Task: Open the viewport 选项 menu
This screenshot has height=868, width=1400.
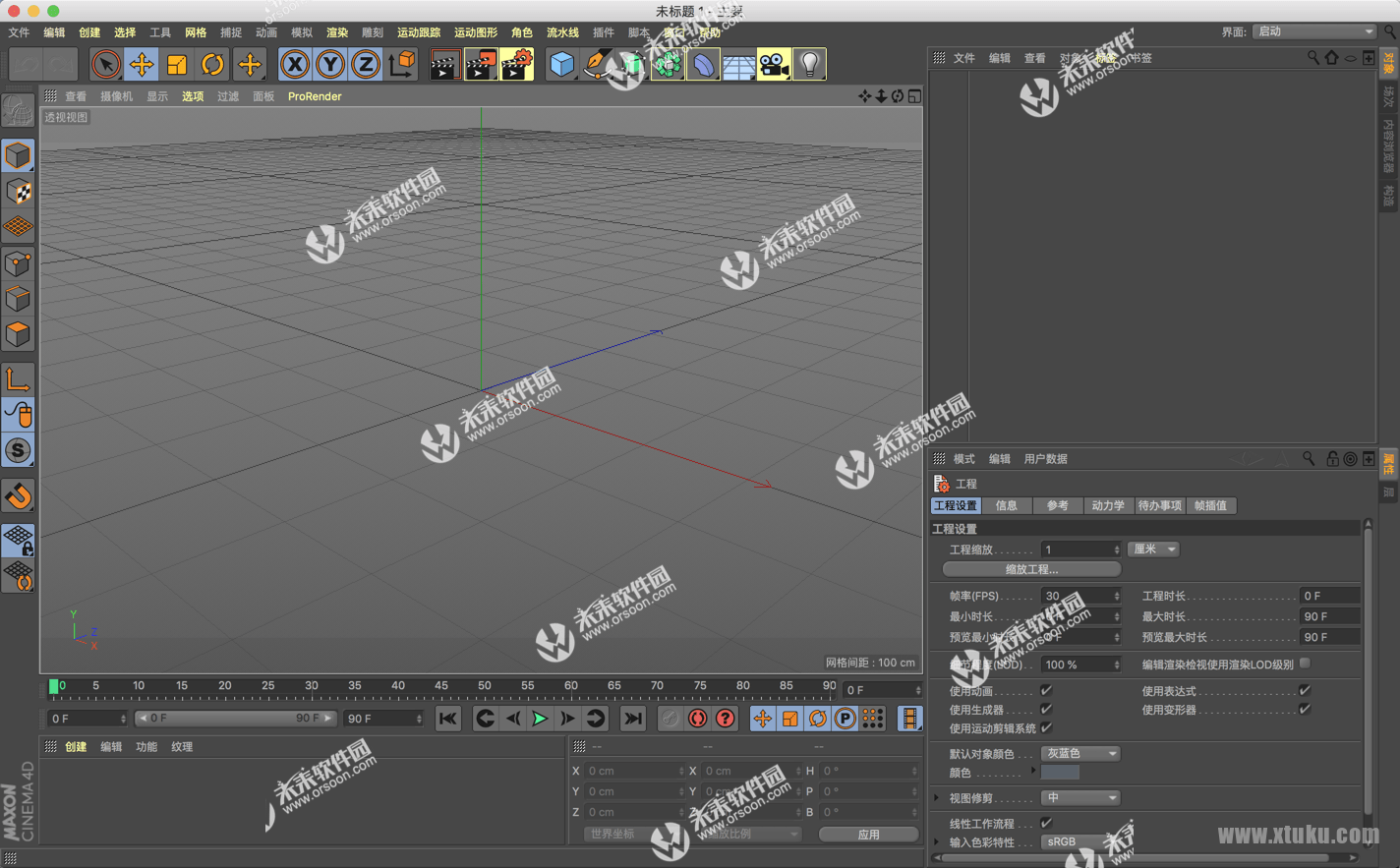Action: pos(193,96)
